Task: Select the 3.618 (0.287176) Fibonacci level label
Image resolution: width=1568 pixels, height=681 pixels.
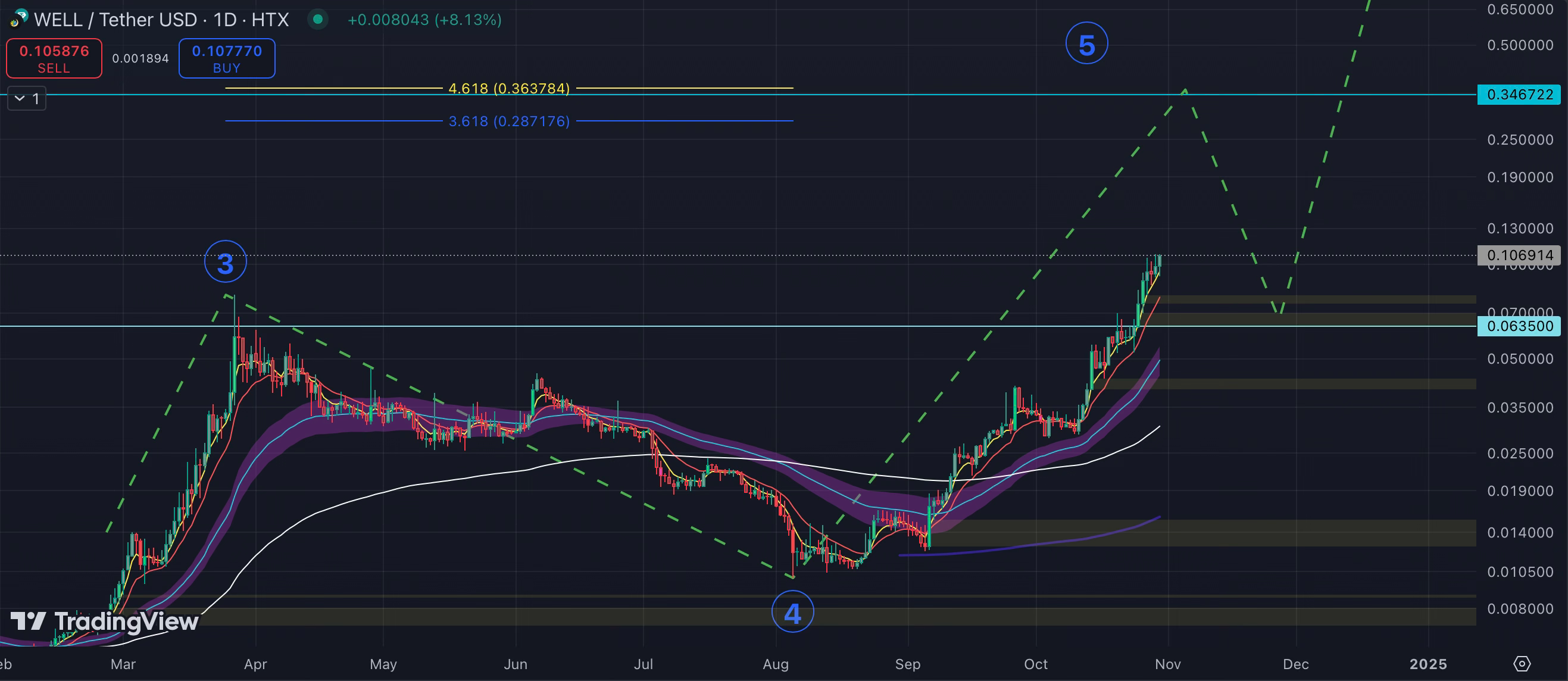Action: click(x=509, y=121)
